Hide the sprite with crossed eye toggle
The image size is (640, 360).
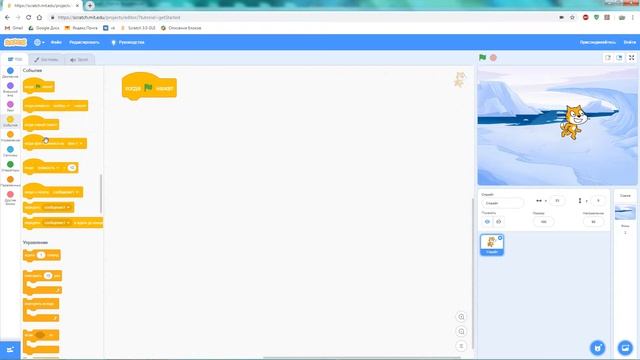(x=498, y=222)
